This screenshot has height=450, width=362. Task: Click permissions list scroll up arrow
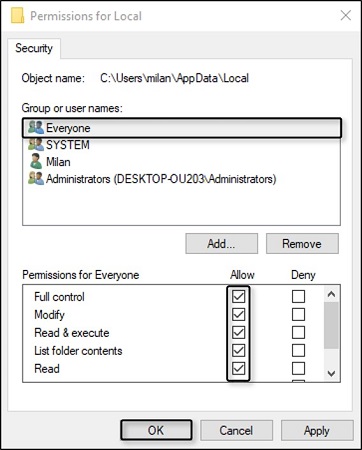coord(331,294)
